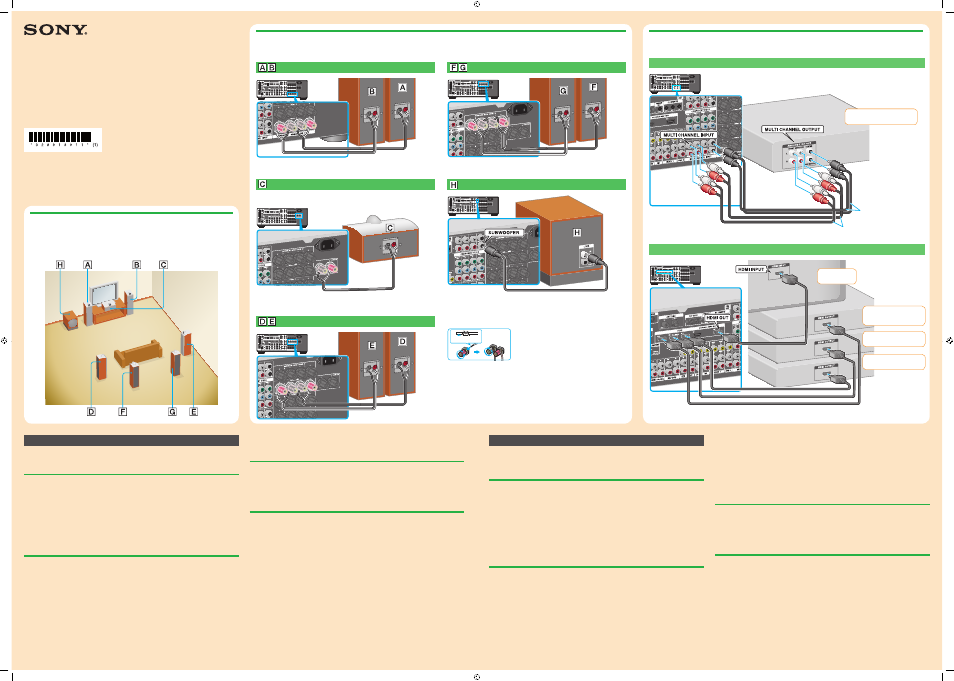The width and height of the screenshot is (954, 681).
Task: Click the MULTI CHANNEL OUTPUT label
Action: click(x=792, y=130)
